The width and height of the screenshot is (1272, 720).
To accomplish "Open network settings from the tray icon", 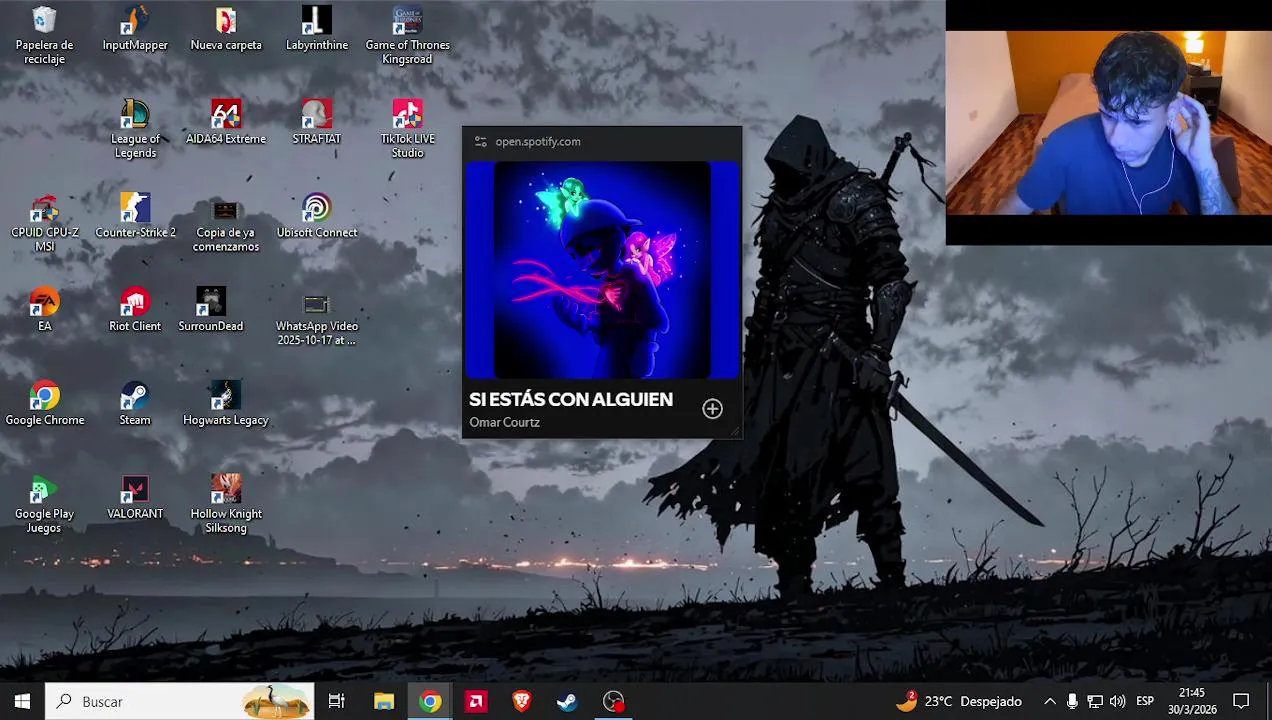I will pyautogui.click(x=1095, y=701).
